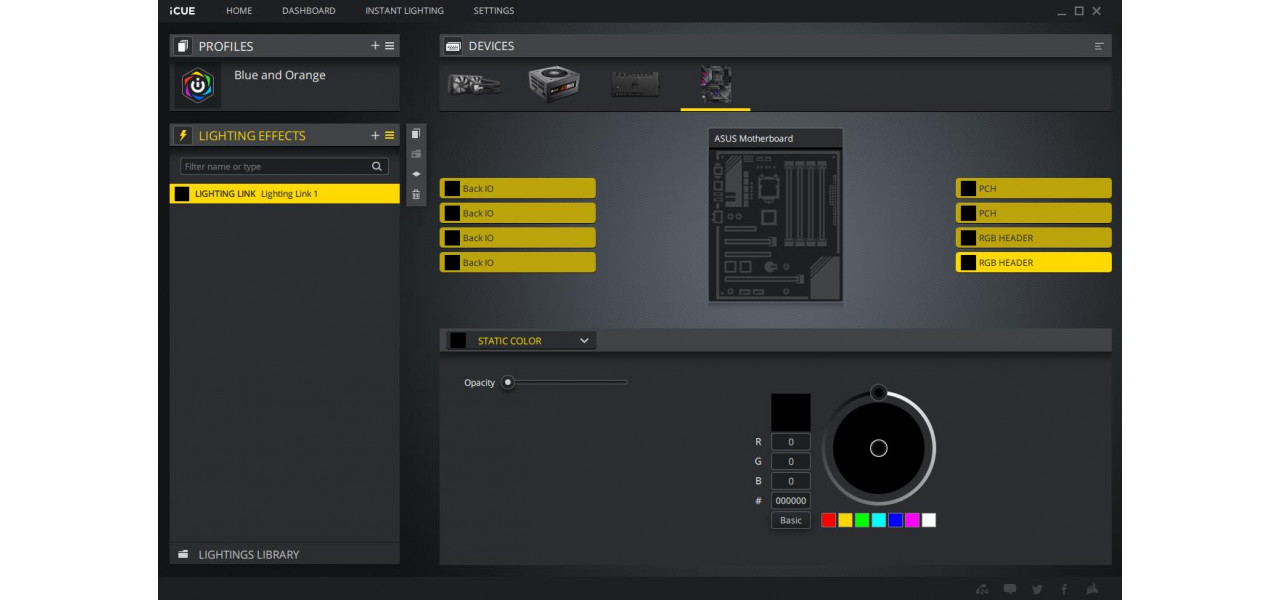This screenshot has height=600, width=1280.
Task: Open the Facebook link icon
Action: pyautogui.click(x=1064, y=589)
